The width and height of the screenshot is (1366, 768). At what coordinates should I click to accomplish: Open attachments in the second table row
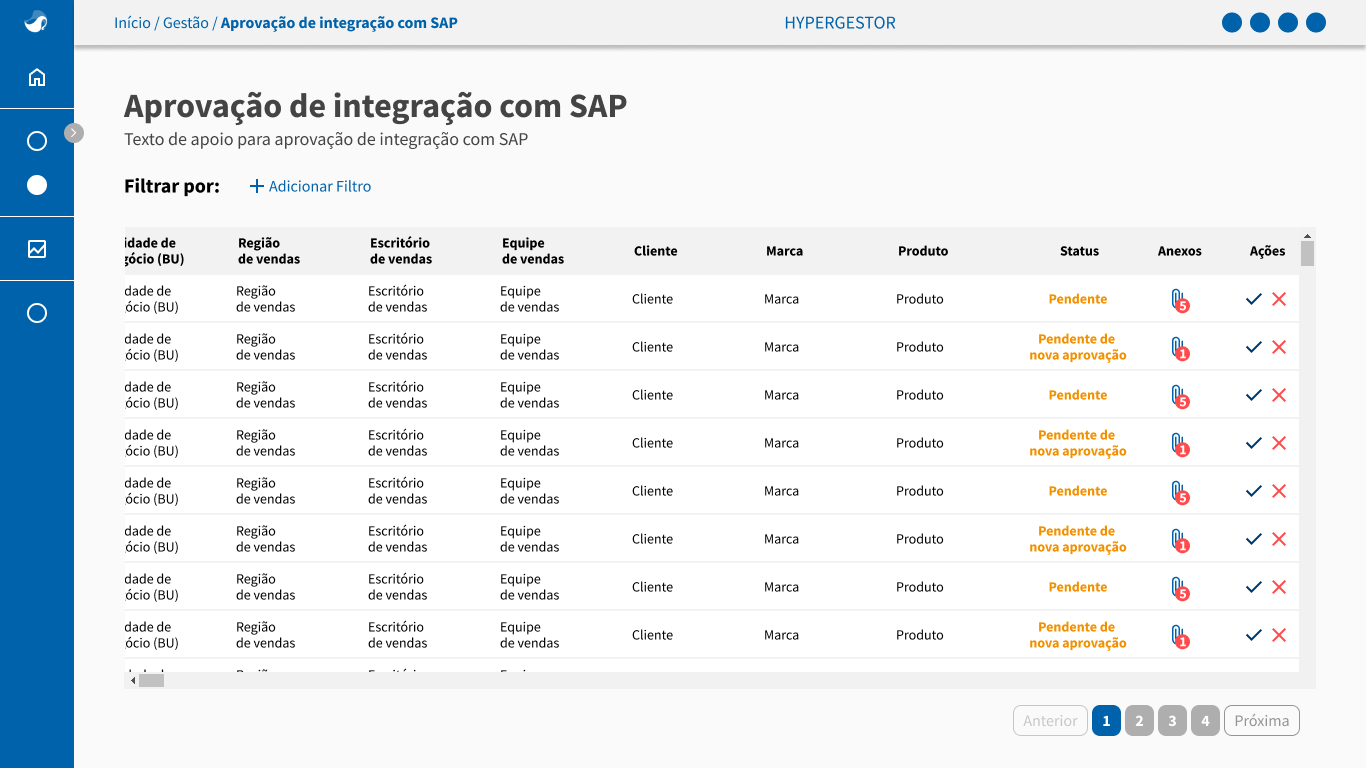click(x=1179, y=348)
